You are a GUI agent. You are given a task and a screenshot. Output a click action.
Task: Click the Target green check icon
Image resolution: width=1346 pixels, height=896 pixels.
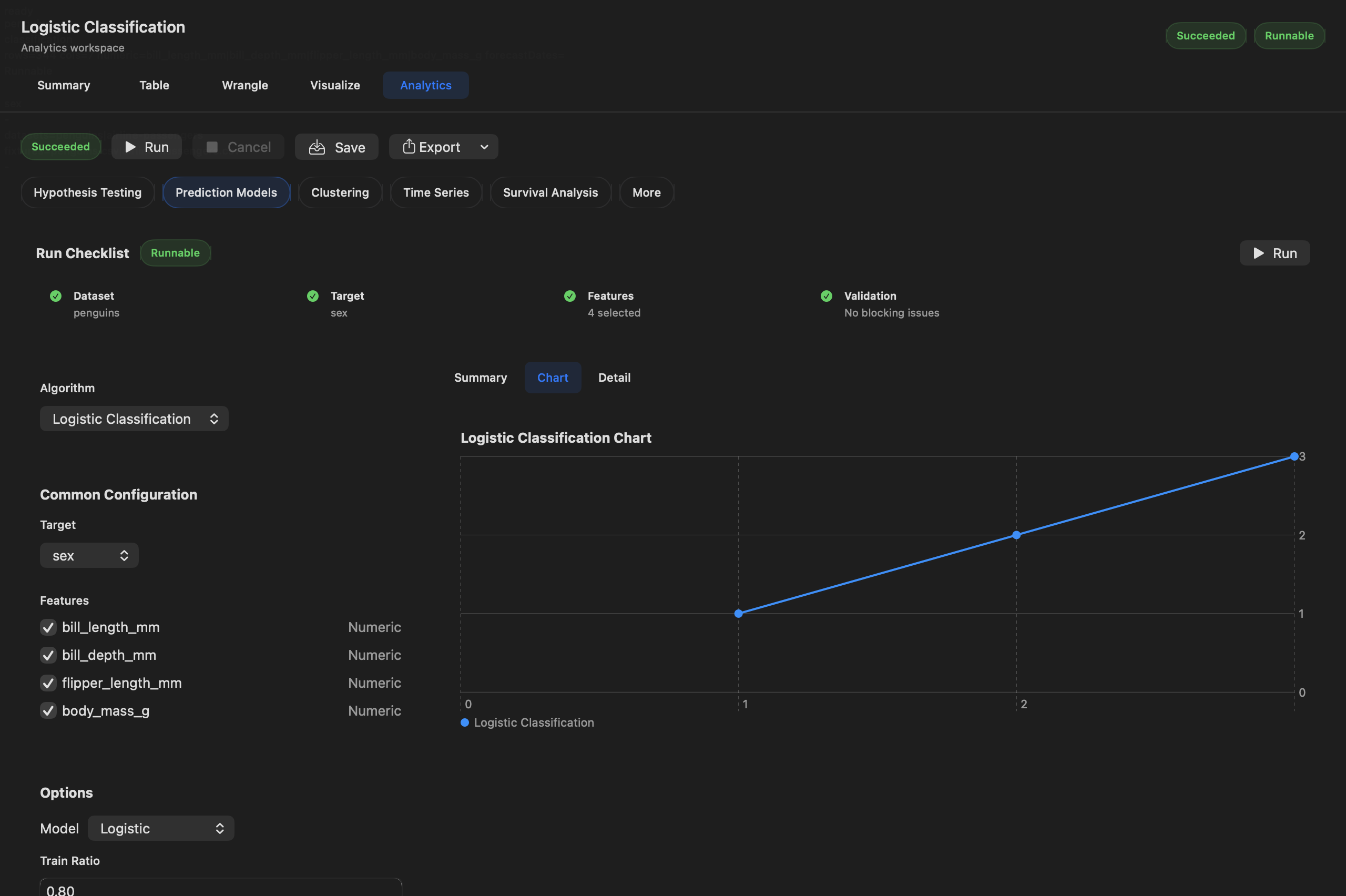point(312,296)
